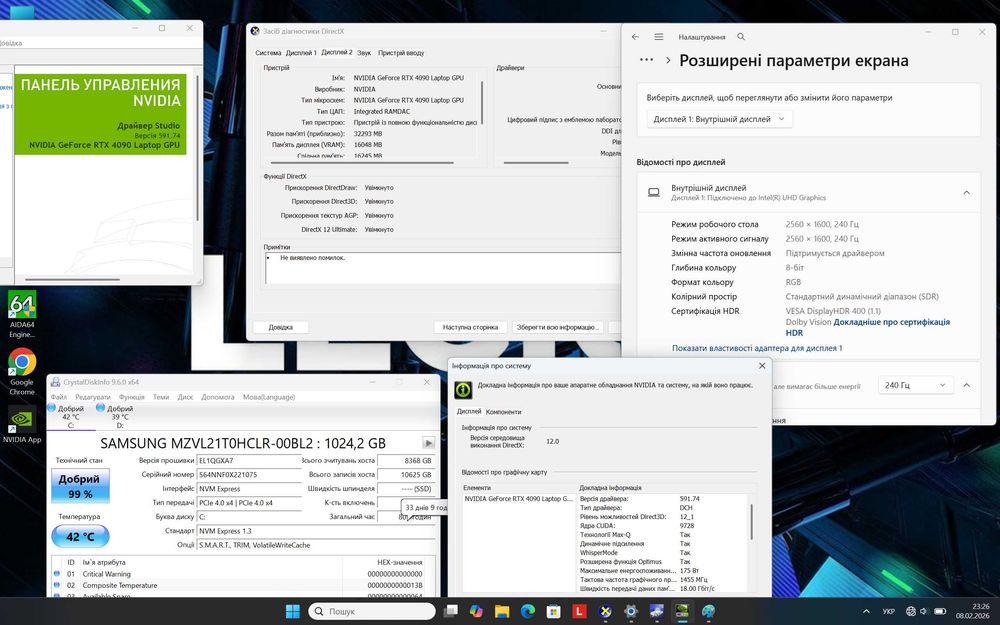The height and width of the screenshot is (625, 1000).
Task: Open Мова(Language) menu in CrystalDiskInfo
Action: click(269, 397)
